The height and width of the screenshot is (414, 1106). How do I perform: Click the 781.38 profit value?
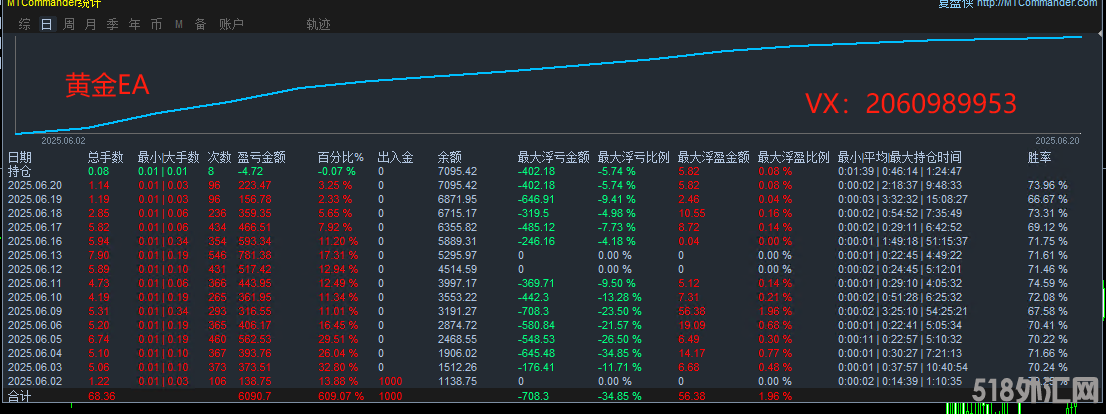(x=255, y=255)
